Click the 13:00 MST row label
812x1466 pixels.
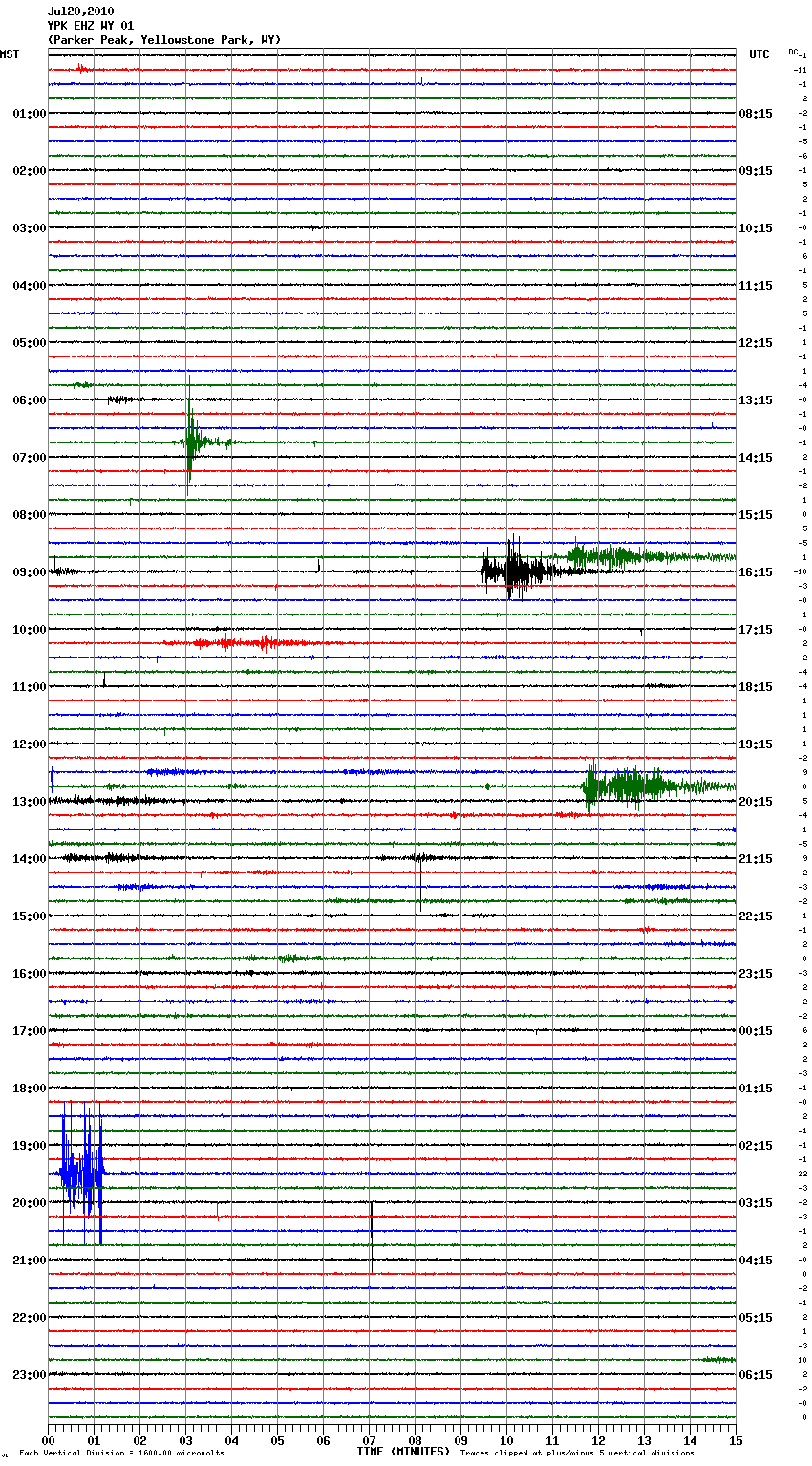pos(30,802)
